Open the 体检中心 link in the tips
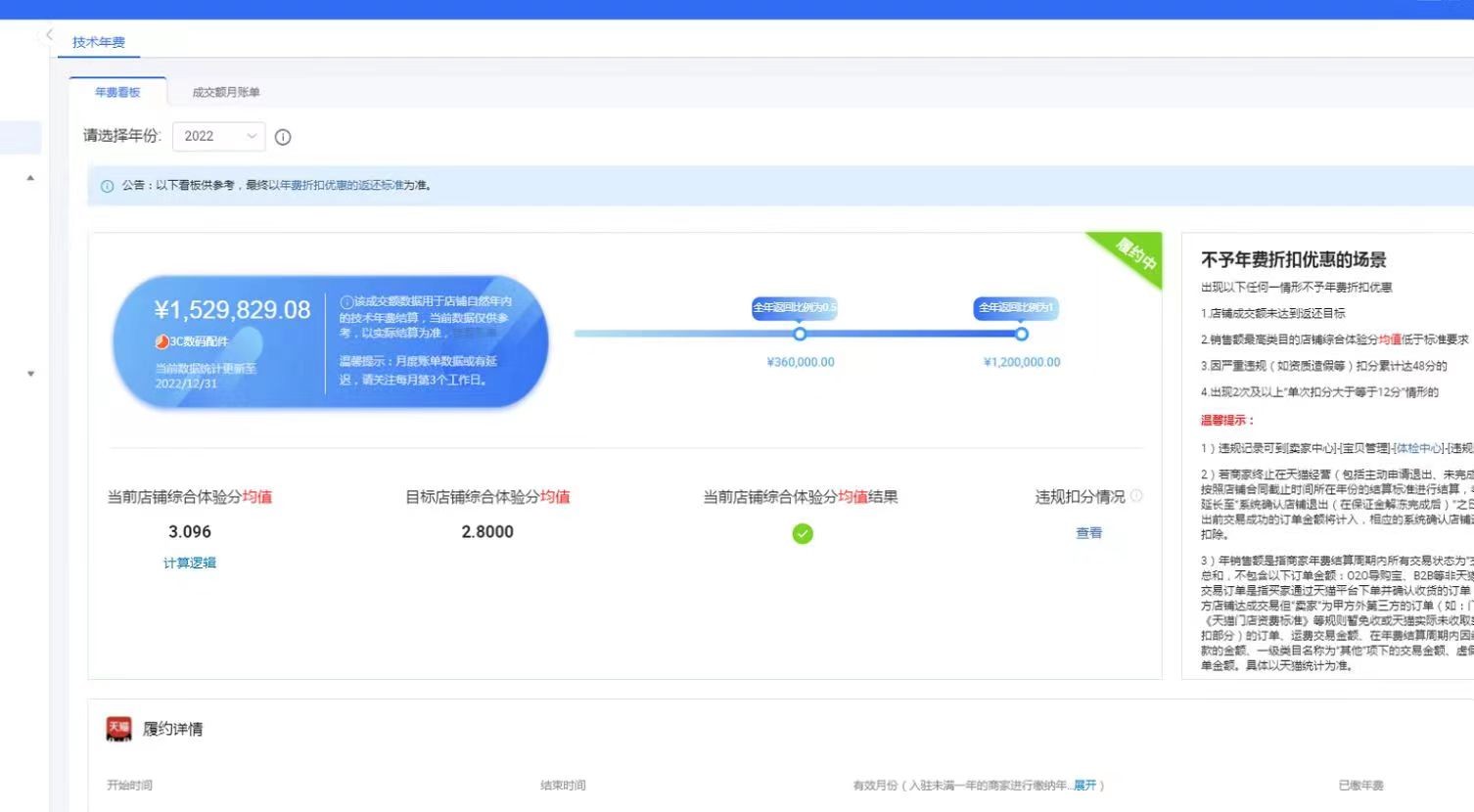1474x812 pixels. point(1418,448)
